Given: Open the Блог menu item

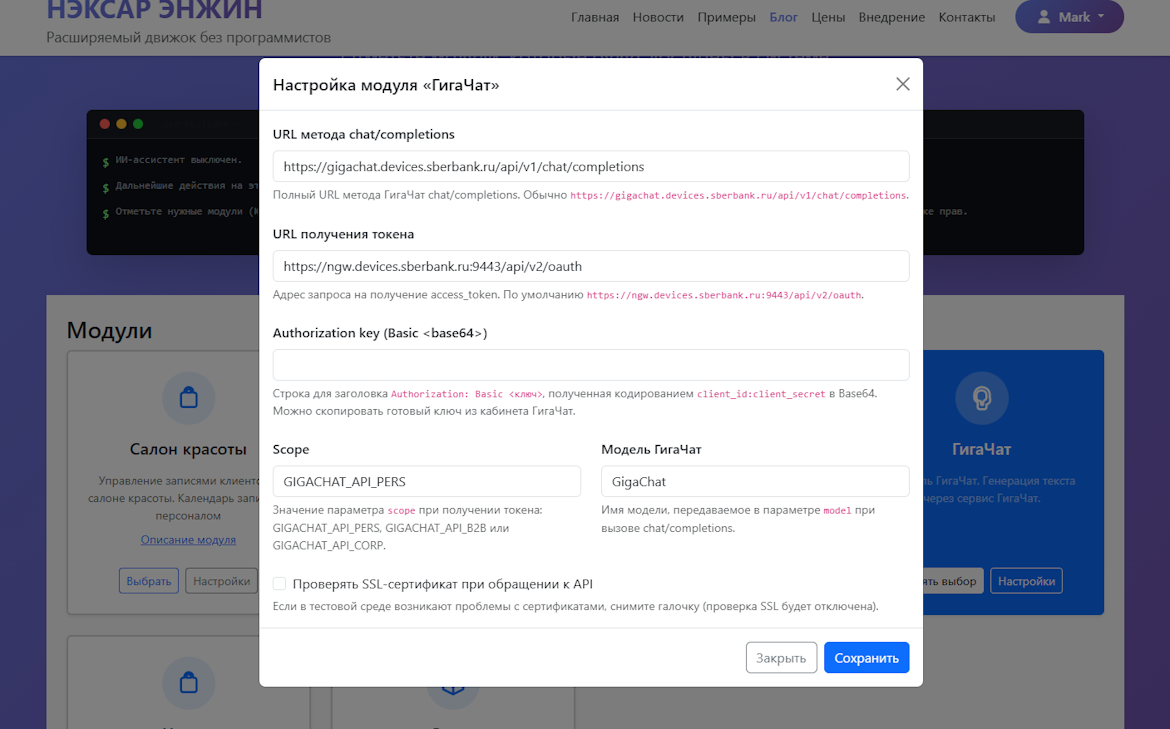Looking at the screenshot, I should pyautogui.click(x=783, y=17).
